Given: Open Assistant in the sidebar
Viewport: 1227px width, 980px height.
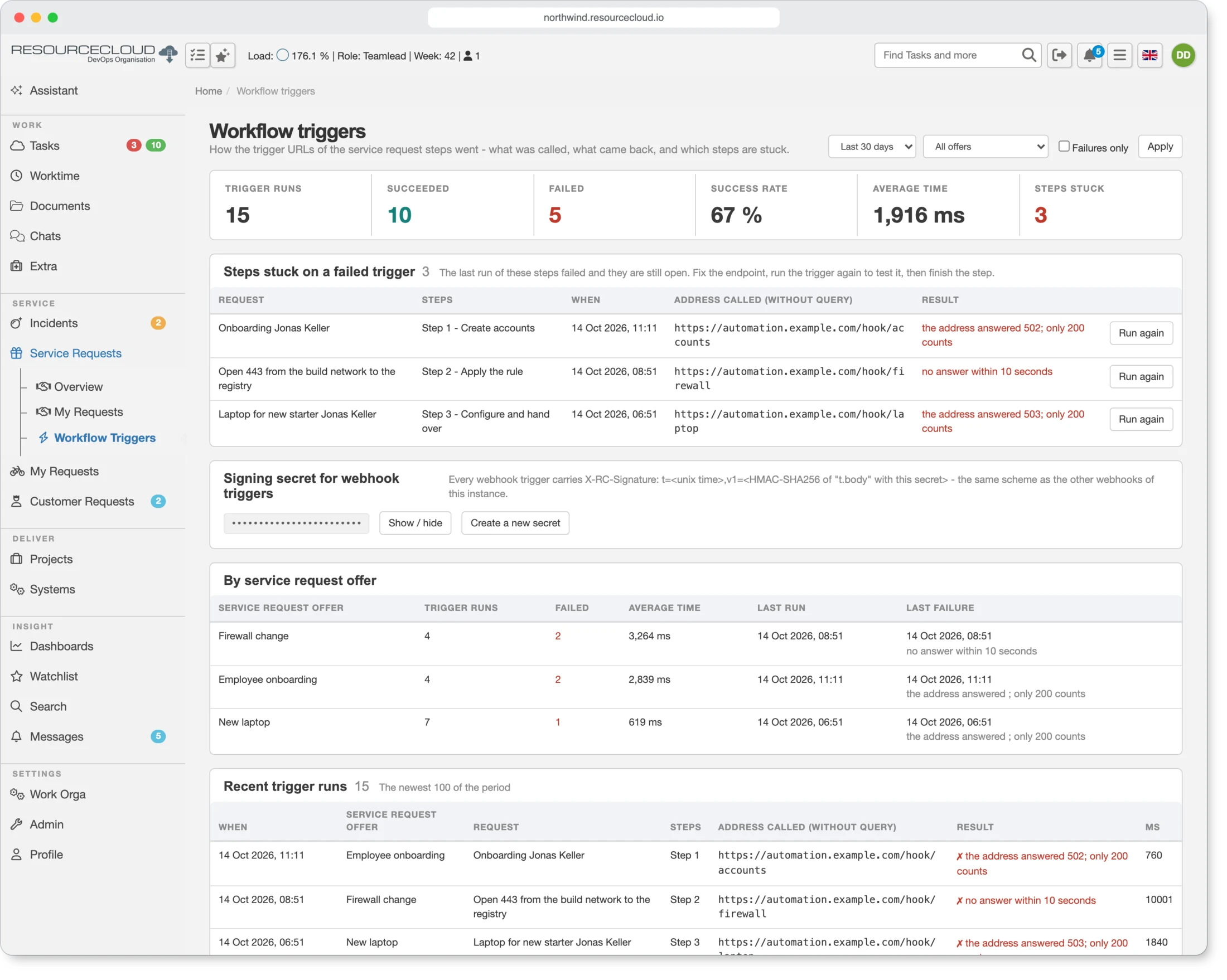Looking at the screenshot, I should tap(54, 90).
